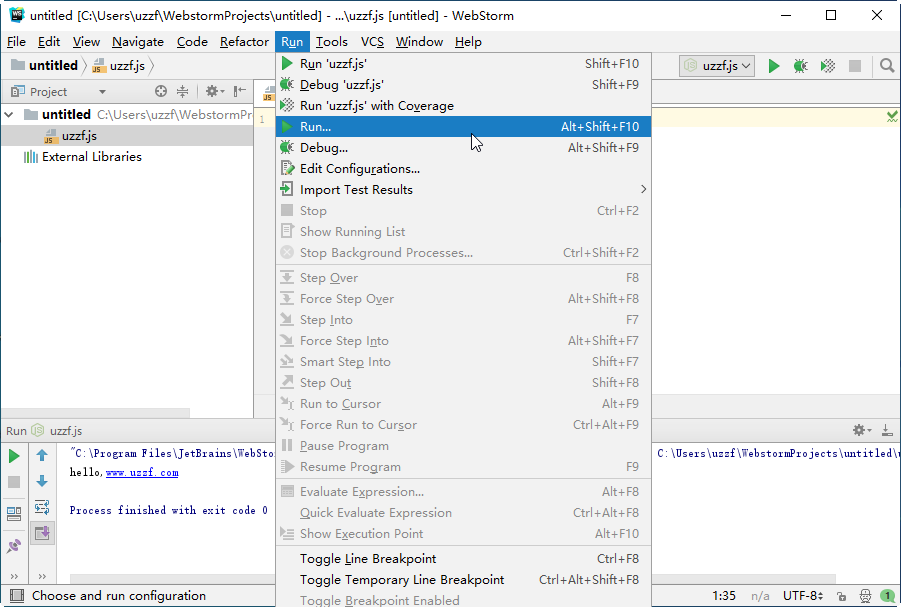Select uzzf.js file in the project tree

(79, 136)
